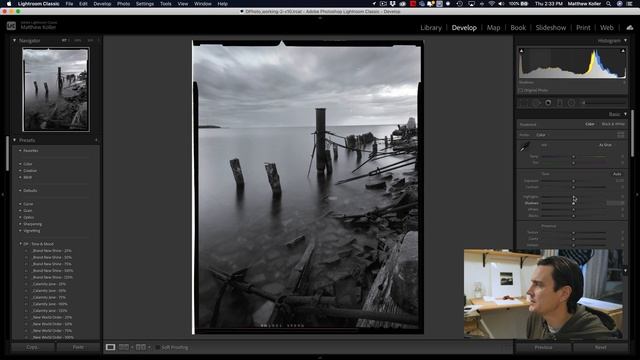Click the Previous button
640x360 pixels.
point(543,347)
